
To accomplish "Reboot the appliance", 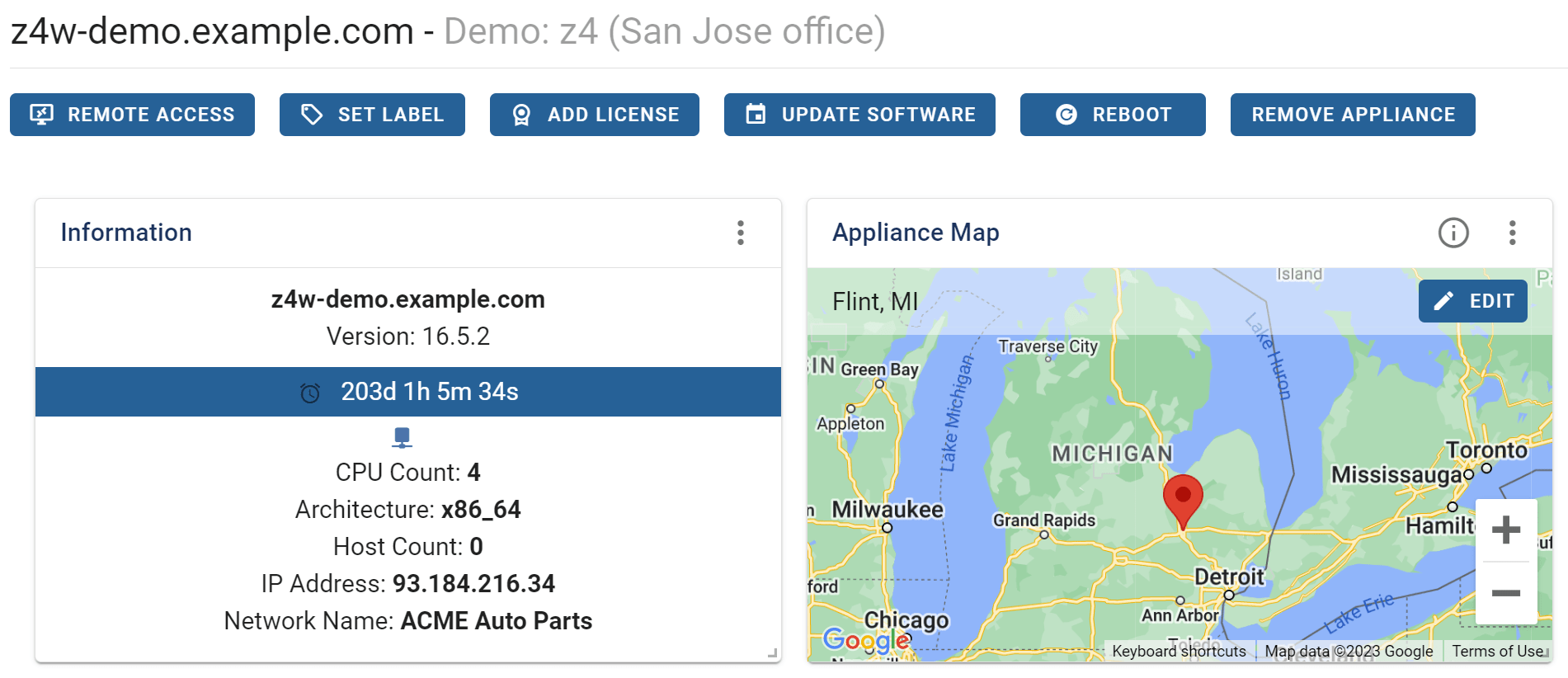I will pos(1113,115).
